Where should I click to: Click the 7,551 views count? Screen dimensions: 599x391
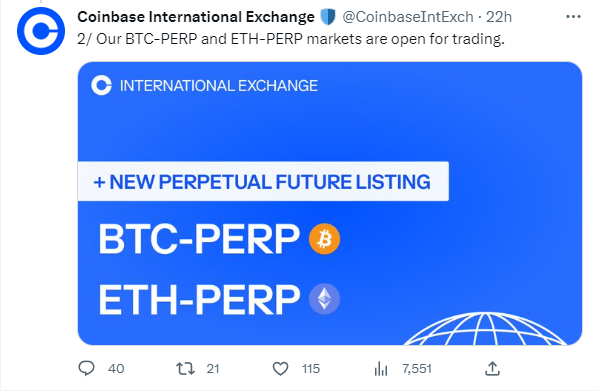pos(417,369)
